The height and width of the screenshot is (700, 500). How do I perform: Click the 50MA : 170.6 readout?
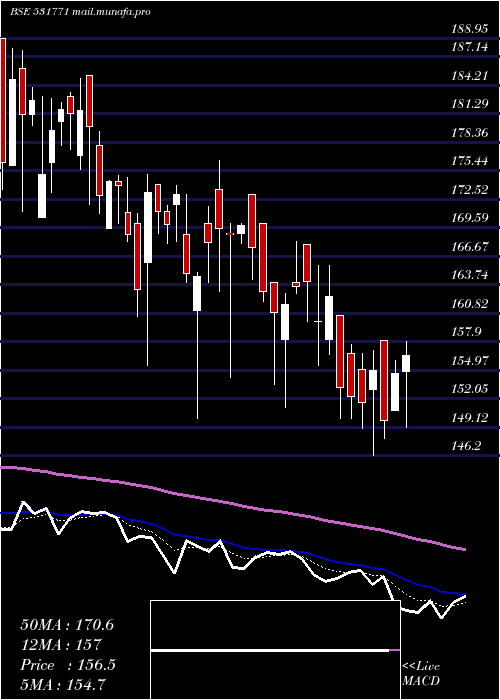pyautogui.click(x=67, y=625)
